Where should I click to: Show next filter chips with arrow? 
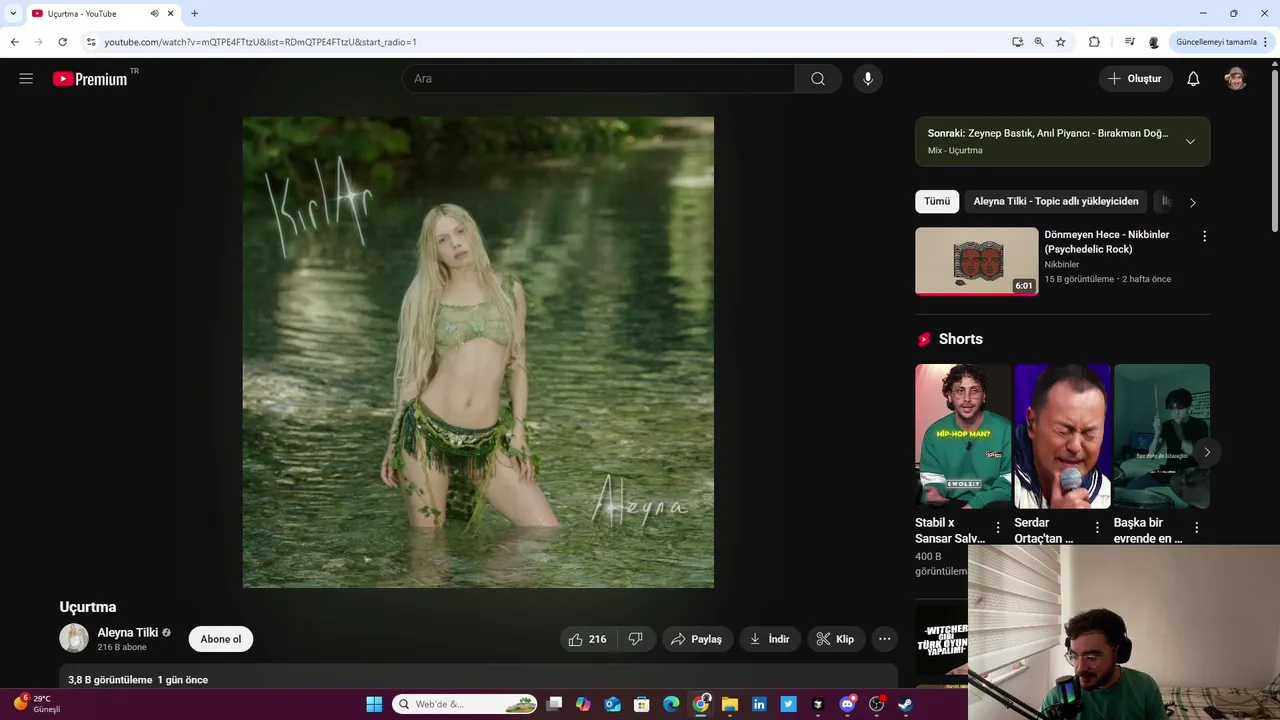(x=1192, y=202)
